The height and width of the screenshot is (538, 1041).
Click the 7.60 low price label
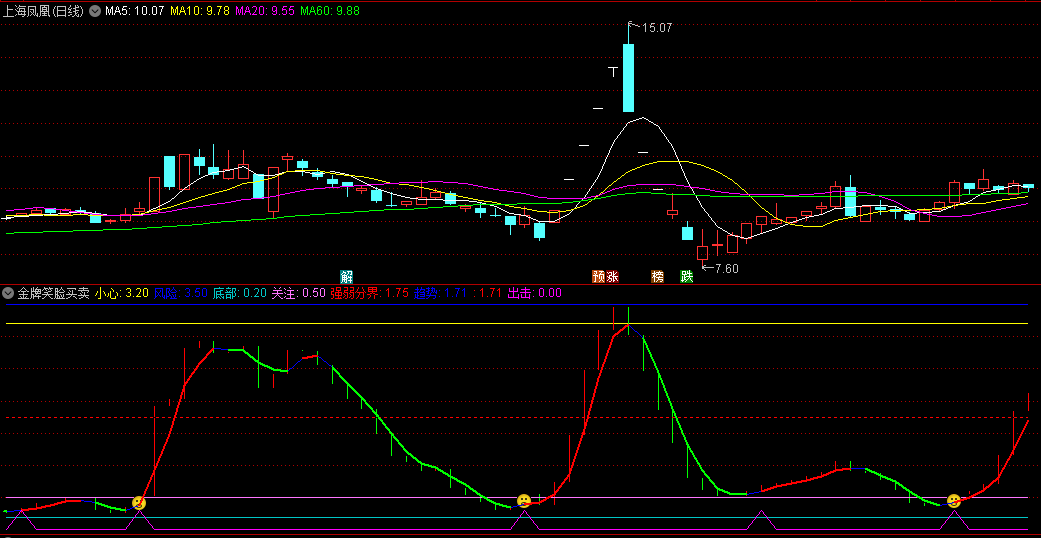(x=726, y=268)
